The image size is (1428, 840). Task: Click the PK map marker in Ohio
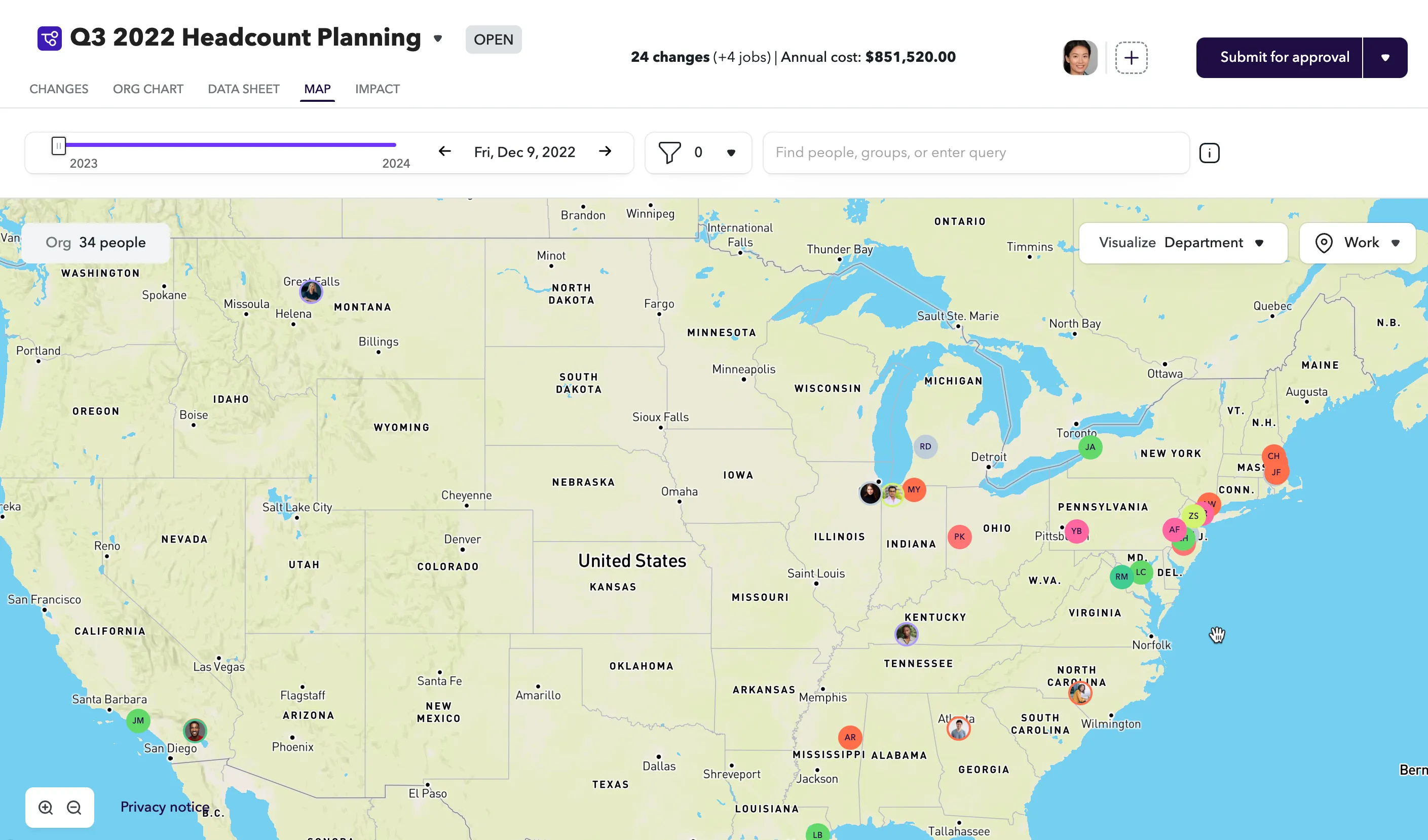pyautogui.click(x=959, y=537)
